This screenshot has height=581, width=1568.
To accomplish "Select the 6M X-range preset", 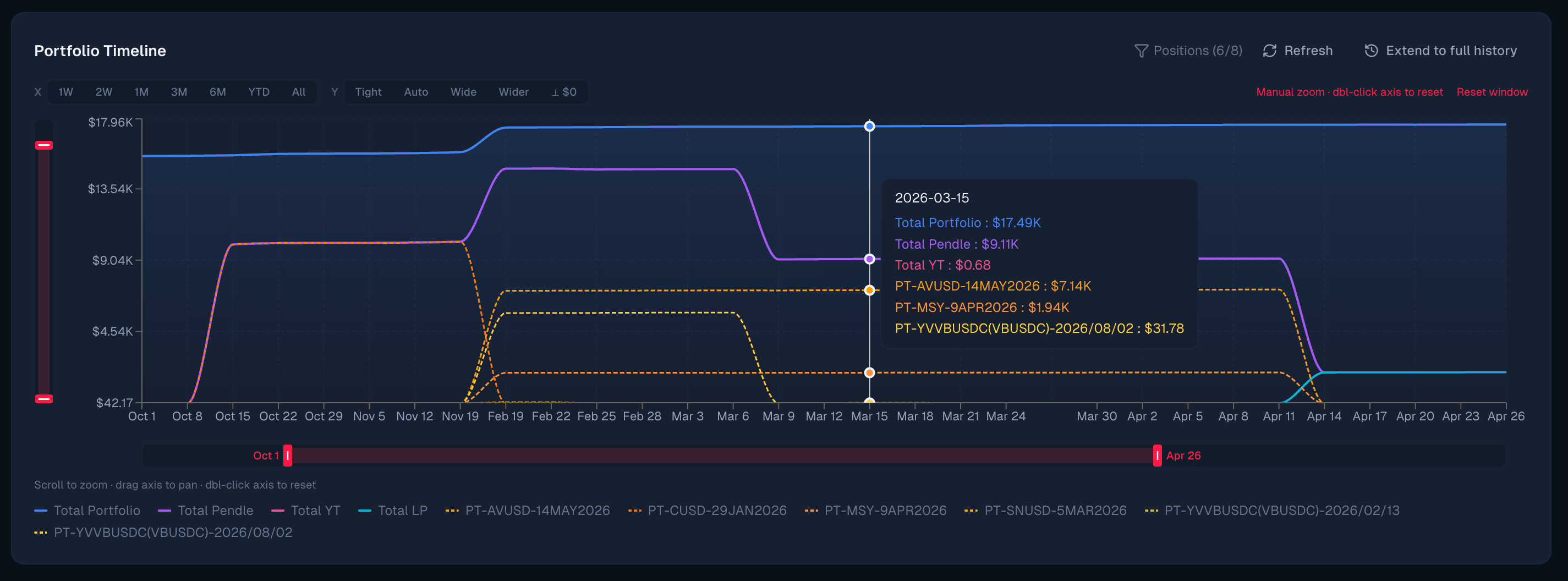I will point(217,92).
